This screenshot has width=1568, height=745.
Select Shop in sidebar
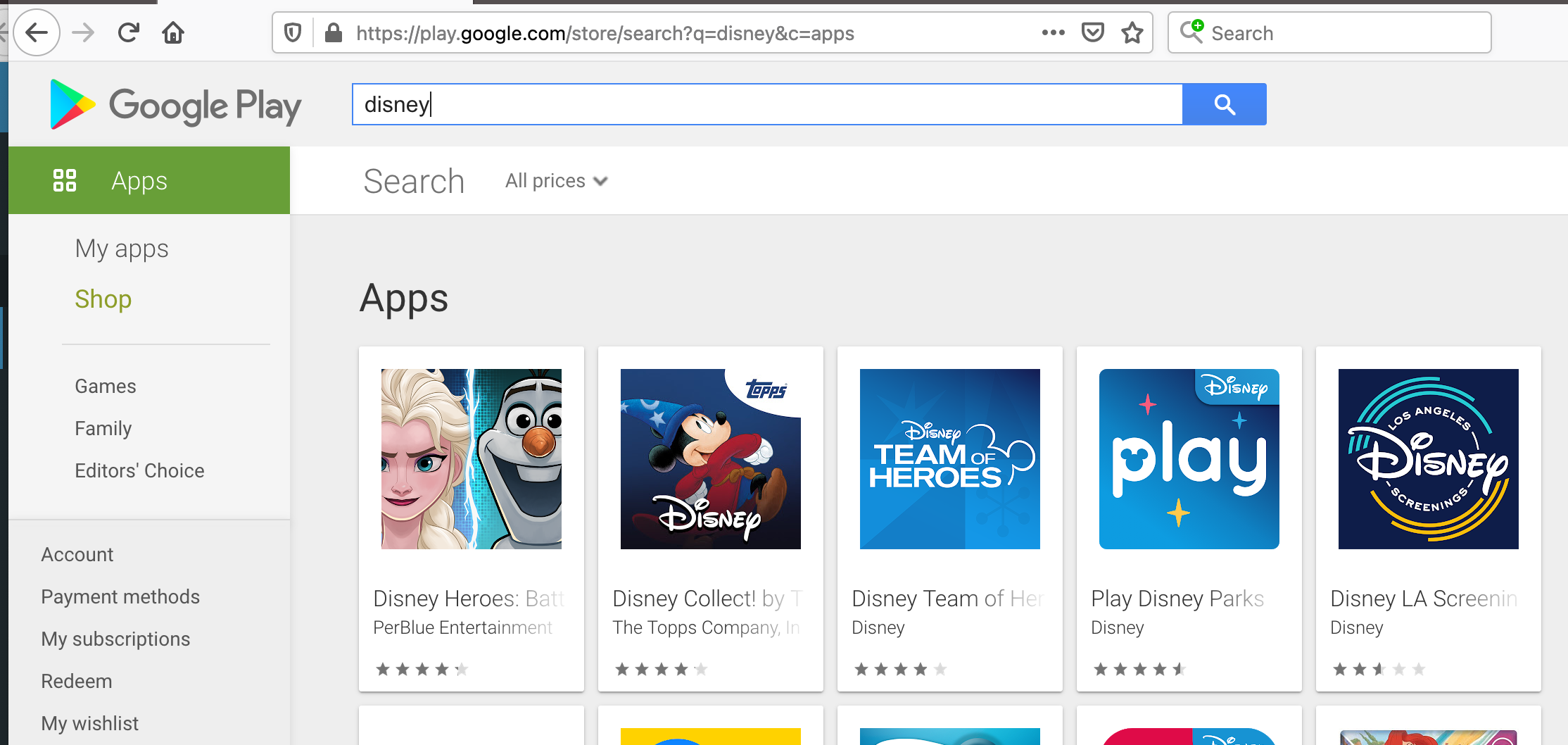point(103,299)
